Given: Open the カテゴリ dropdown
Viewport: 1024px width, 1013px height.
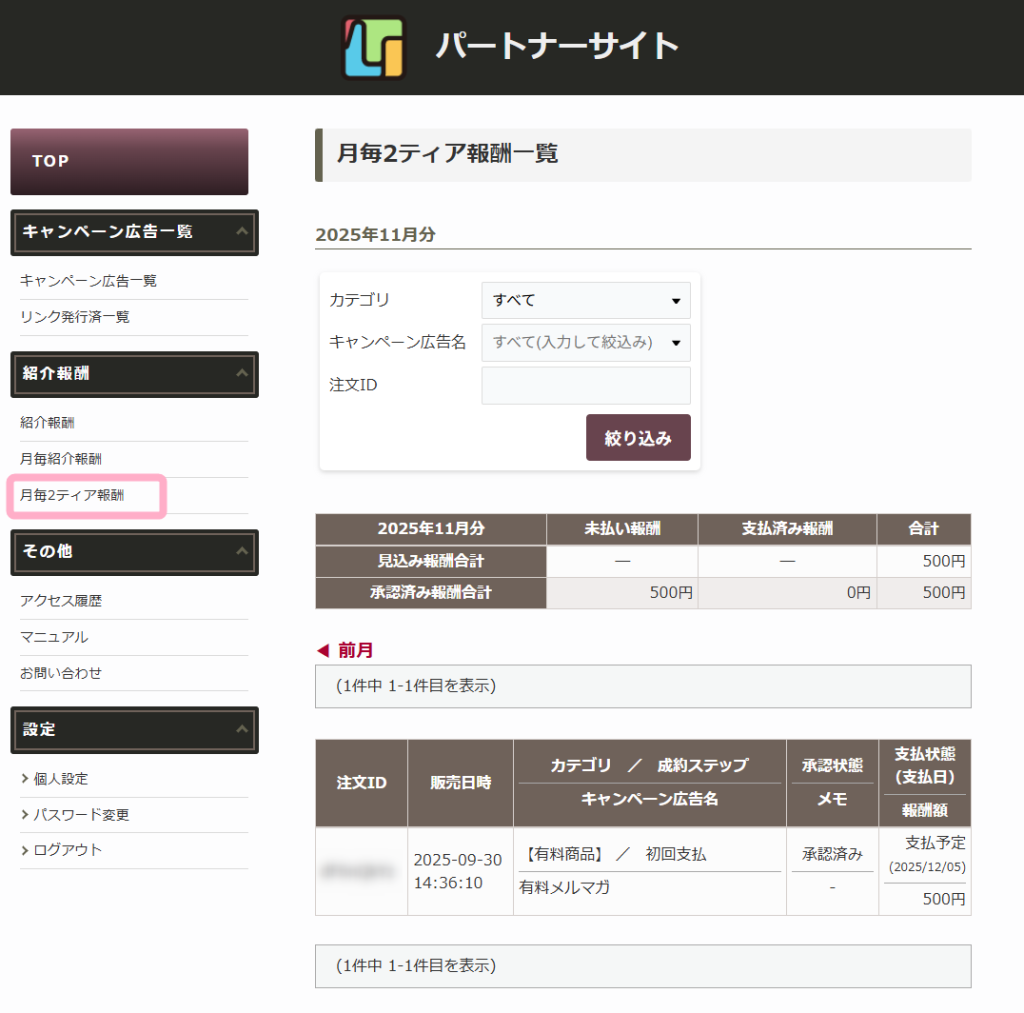Looking at the screenshot, I should click(x=585, y=300).
